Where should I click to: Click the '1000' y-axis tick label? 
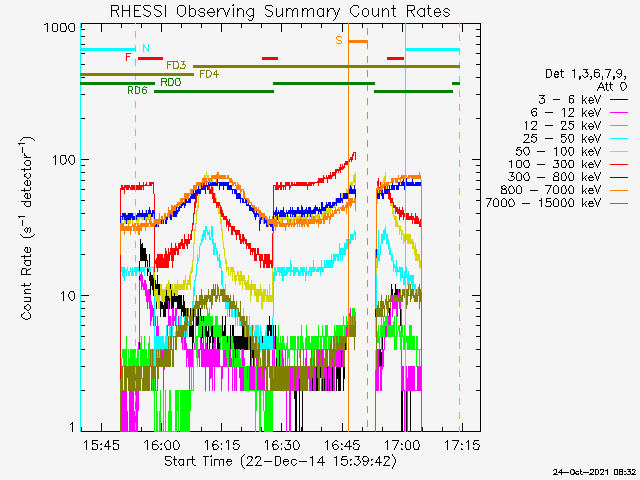pyautogui.click(x=60, y=28)
